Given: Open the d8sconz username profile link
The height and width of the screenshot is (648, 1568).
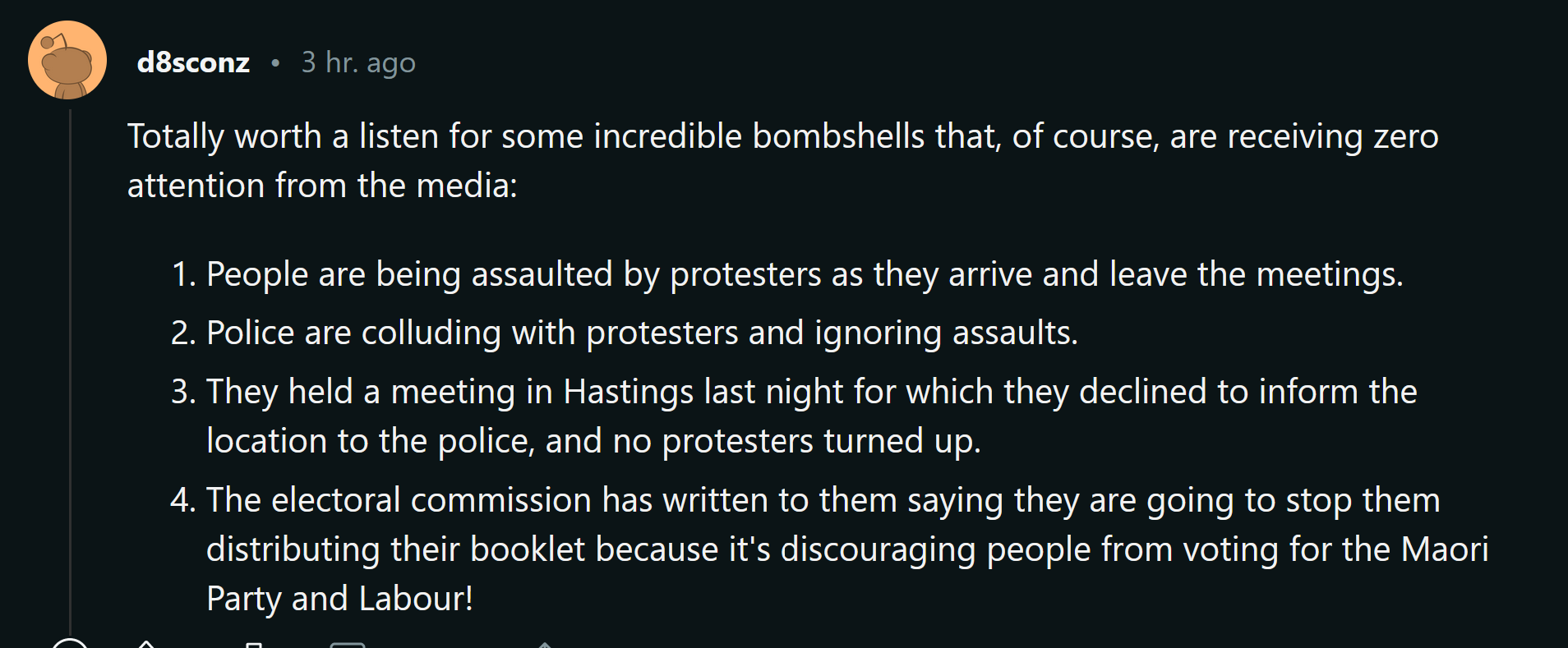Looking at the screenshot, I should click(x=193, y=62).
